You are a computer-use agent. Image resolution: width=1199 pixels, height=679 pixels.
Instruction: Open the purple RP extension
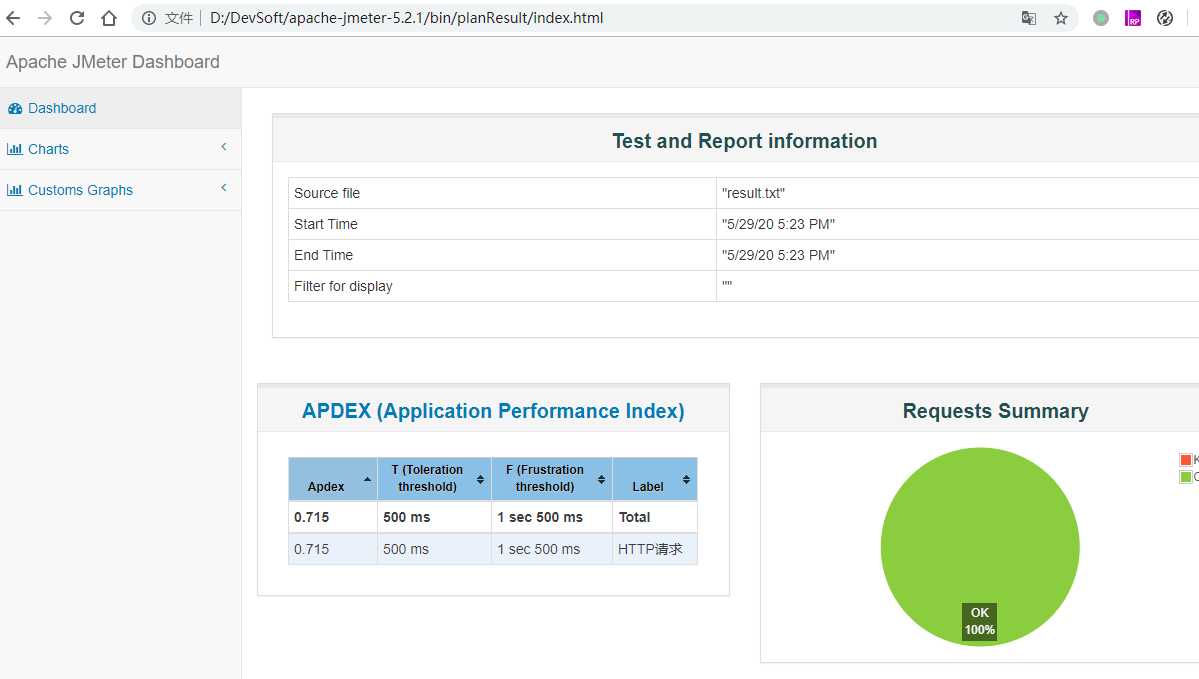click(x=1132, y=18)
